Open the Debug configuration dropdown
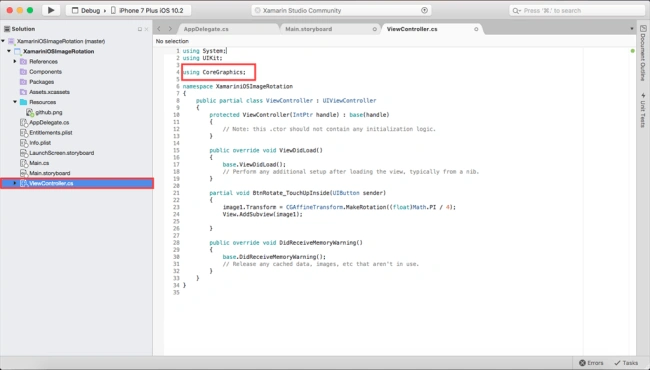Screen dimensions: 650x370 [x=86, y=10]
